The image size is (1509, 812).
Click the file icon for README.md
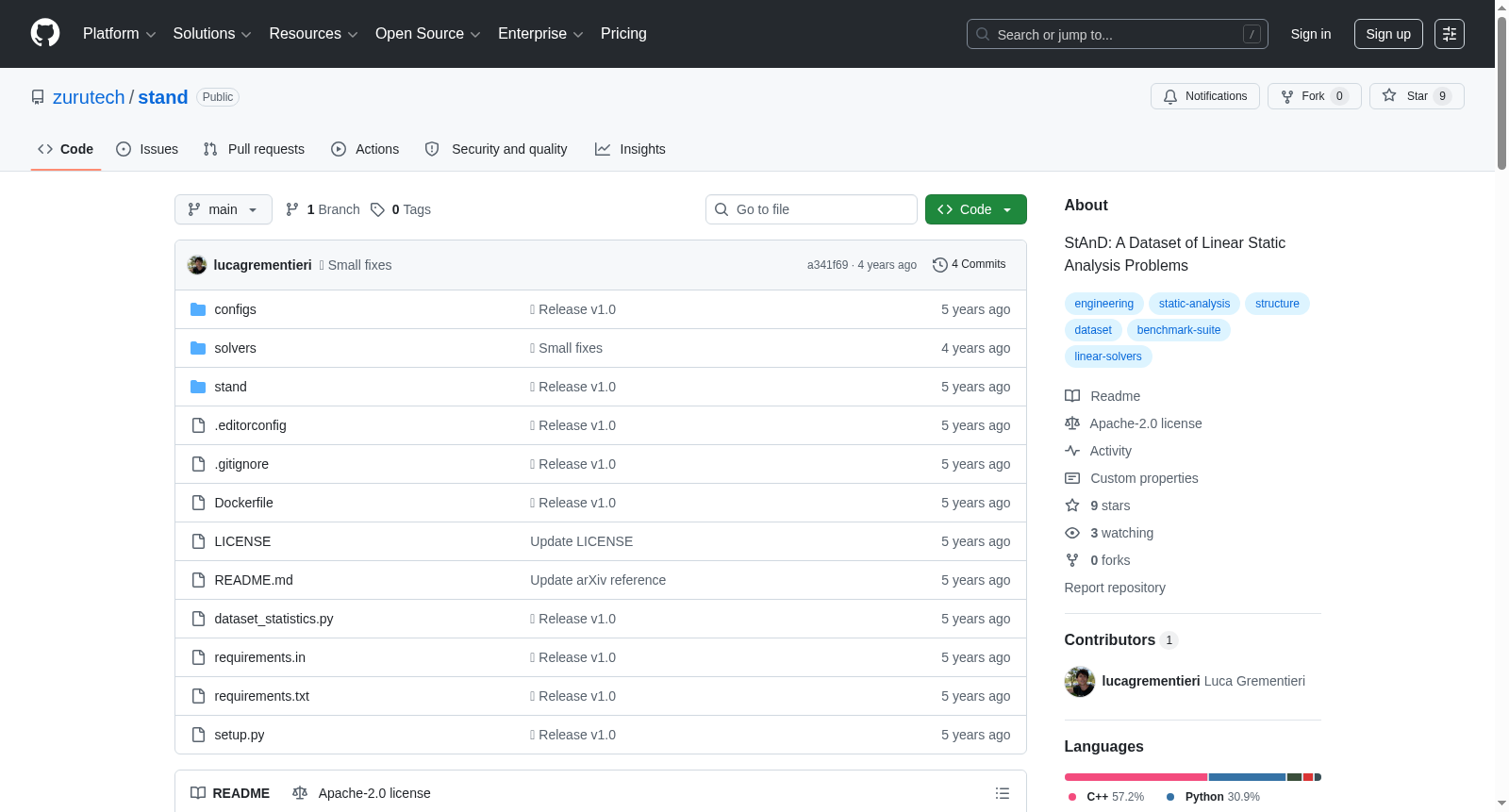coord(198,580)
